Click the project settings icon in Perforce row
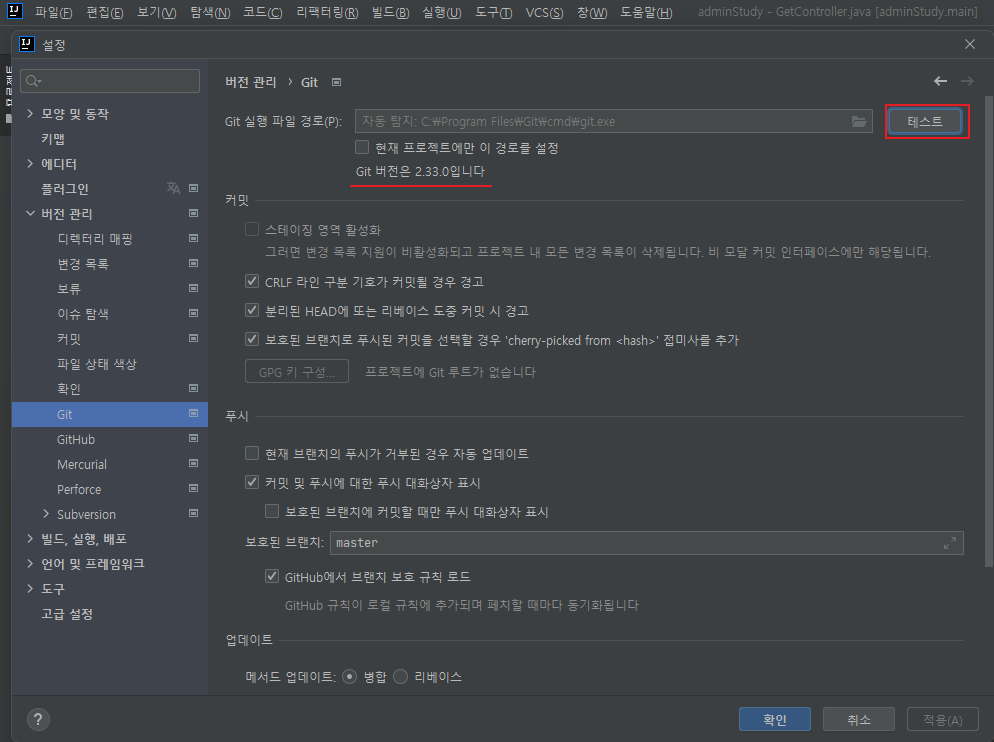 (193, 488)
